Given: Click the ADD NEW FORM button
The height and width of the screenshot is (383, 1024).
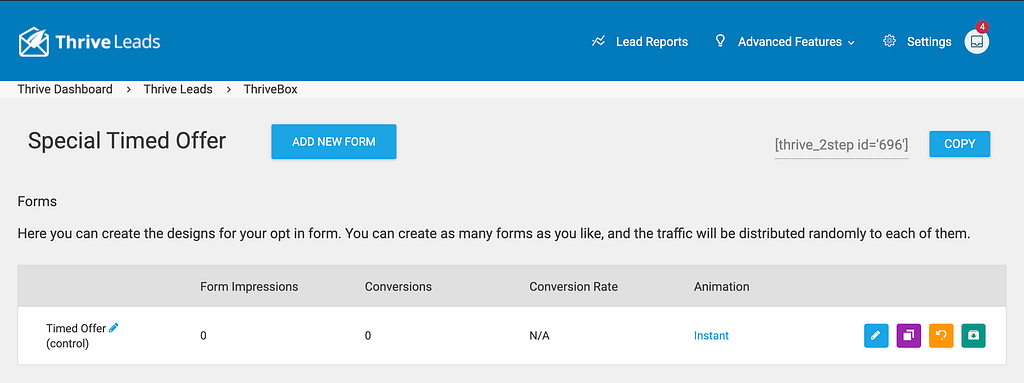Looking at the screenshot, I should [x=334, y=142].
